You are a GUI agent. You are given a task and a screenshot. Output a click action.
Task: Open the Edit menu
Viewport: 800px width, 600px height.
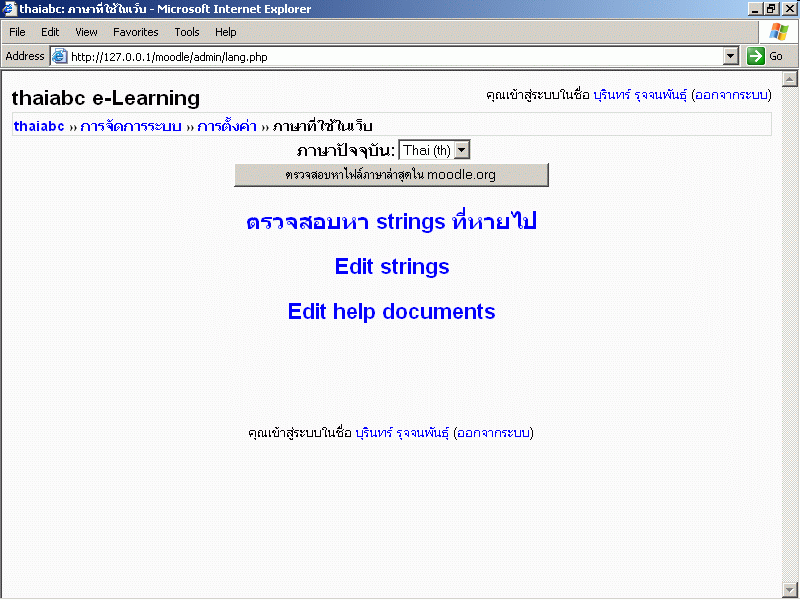pyautogui.click(x=50, y=32)
